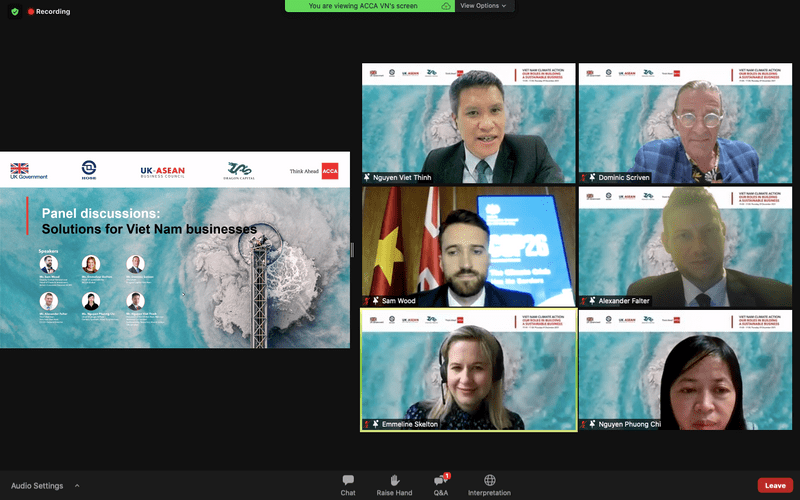Expand the View Options dropdown
800x500 pixels.
tap(484, 6)
